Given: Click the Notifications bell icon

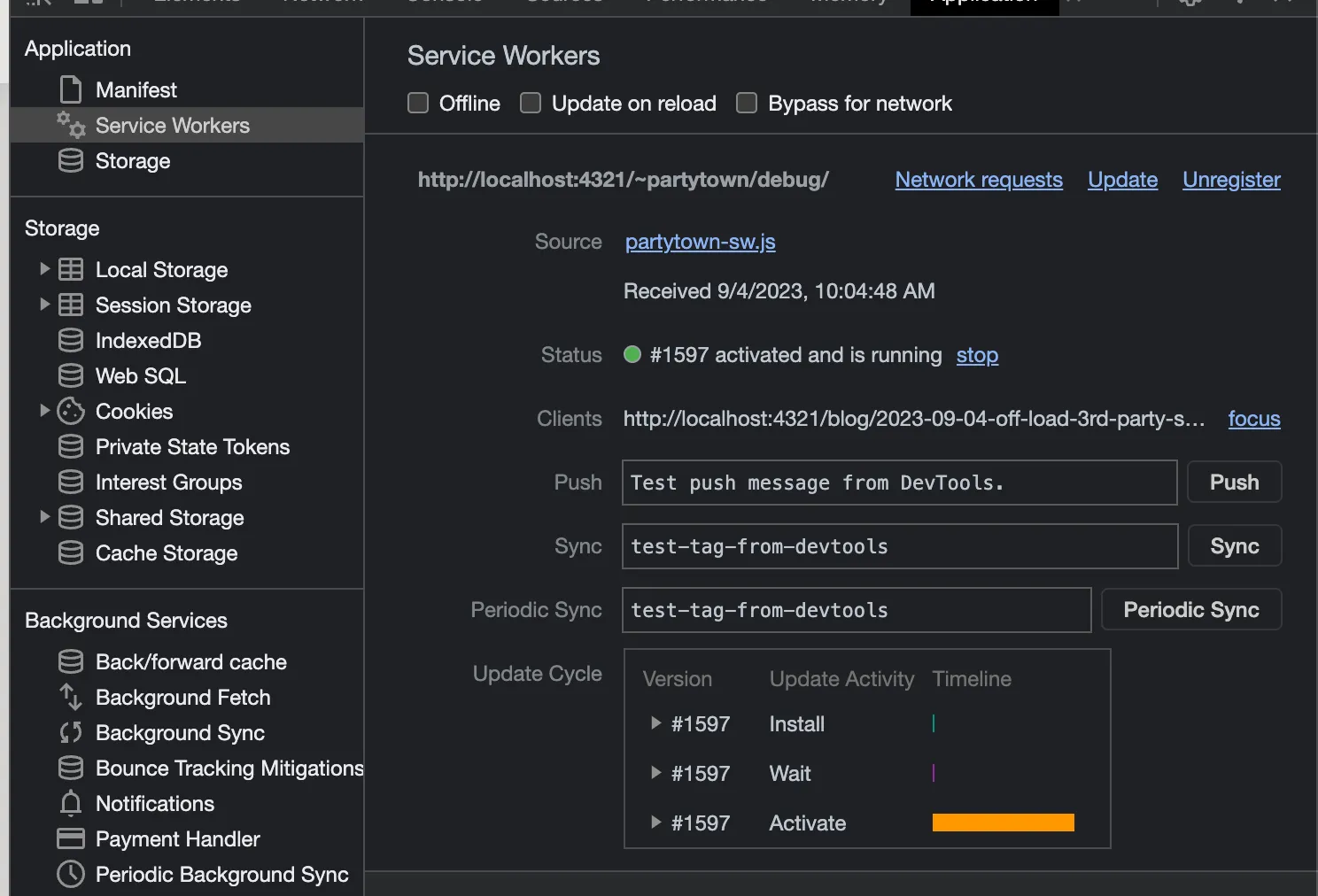Looking at the screenshot, I should [x=71, y=804].
